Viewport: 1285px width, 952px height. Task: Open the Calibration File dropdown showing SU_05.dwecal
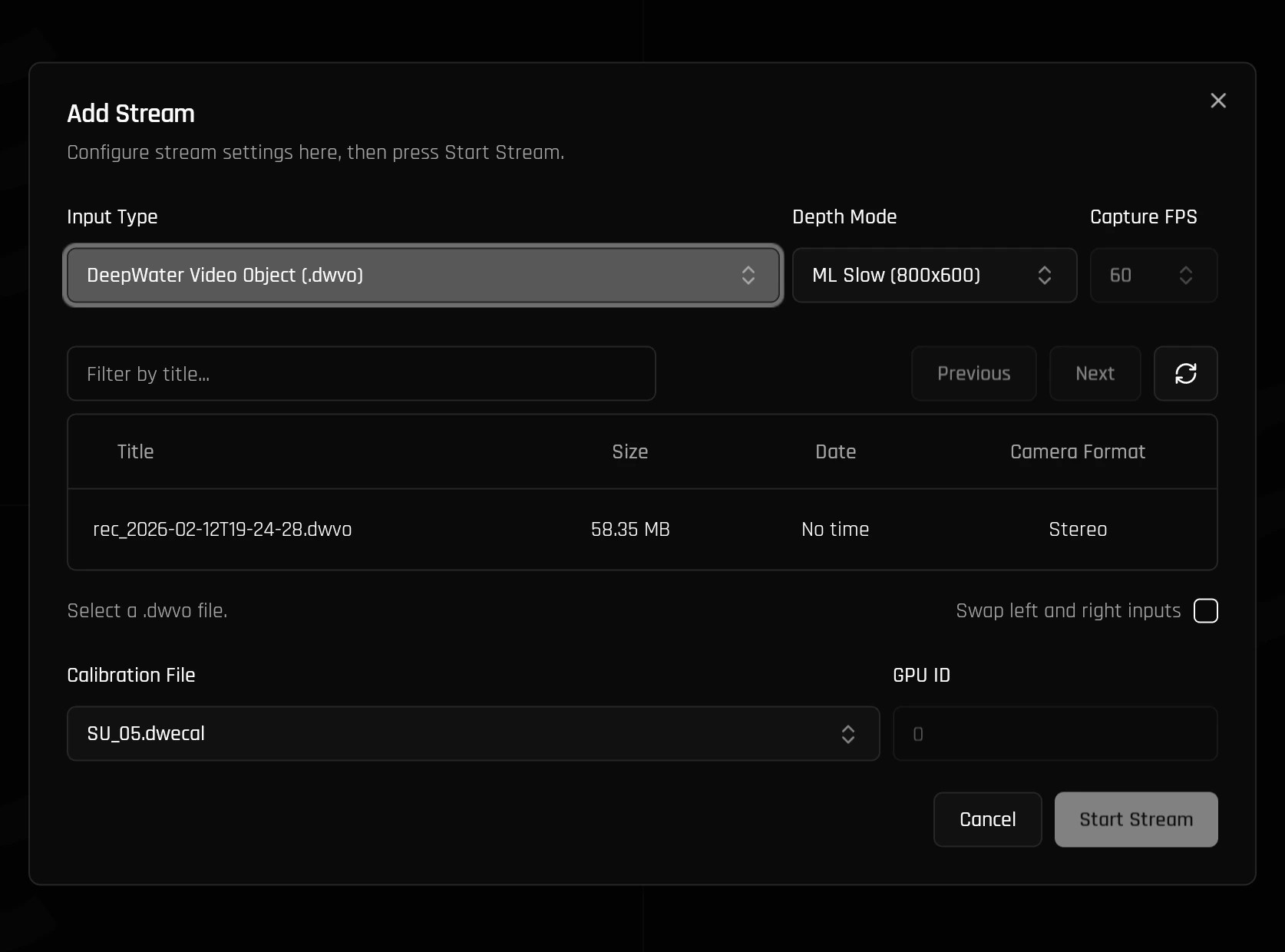click(x=472, y=734)
